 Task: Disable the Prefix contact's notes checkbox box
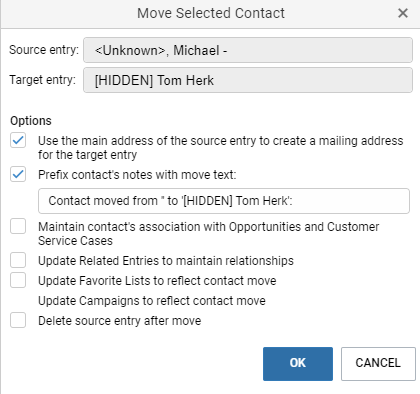point(18,174)
